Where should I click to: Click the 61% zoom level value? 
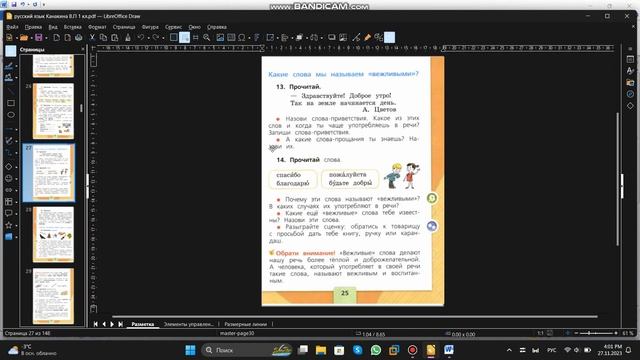coord(628,333)
